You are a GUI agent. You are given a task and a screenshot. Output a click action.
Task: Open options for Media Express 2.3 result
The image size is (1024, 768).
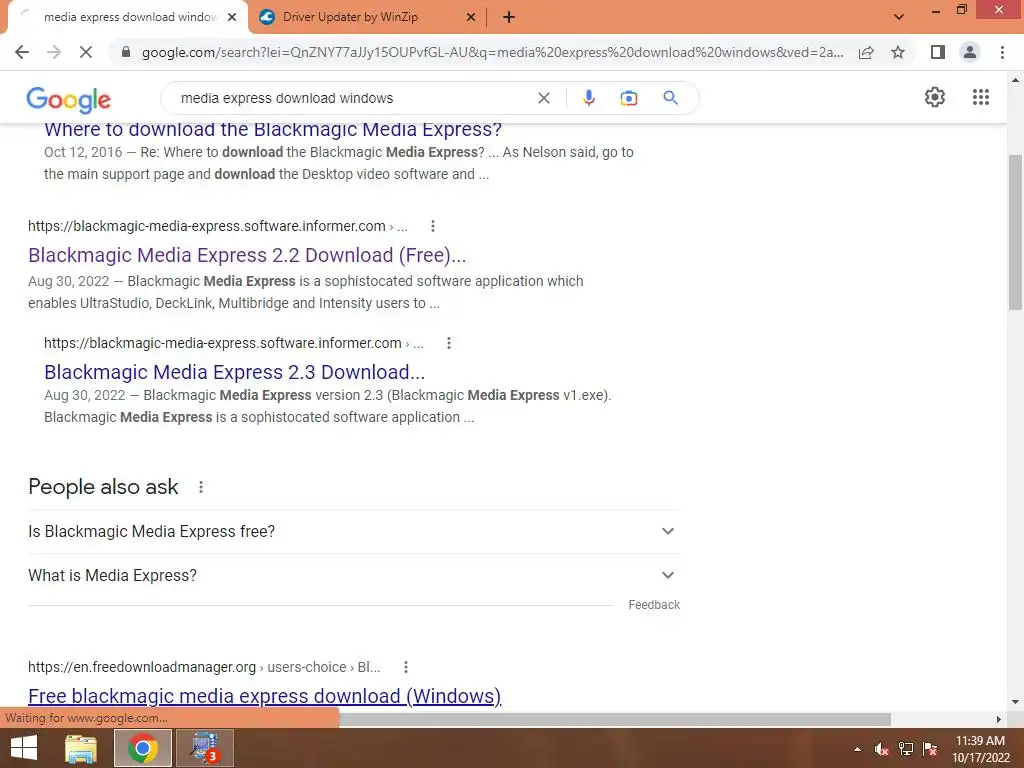coord(449,343)
